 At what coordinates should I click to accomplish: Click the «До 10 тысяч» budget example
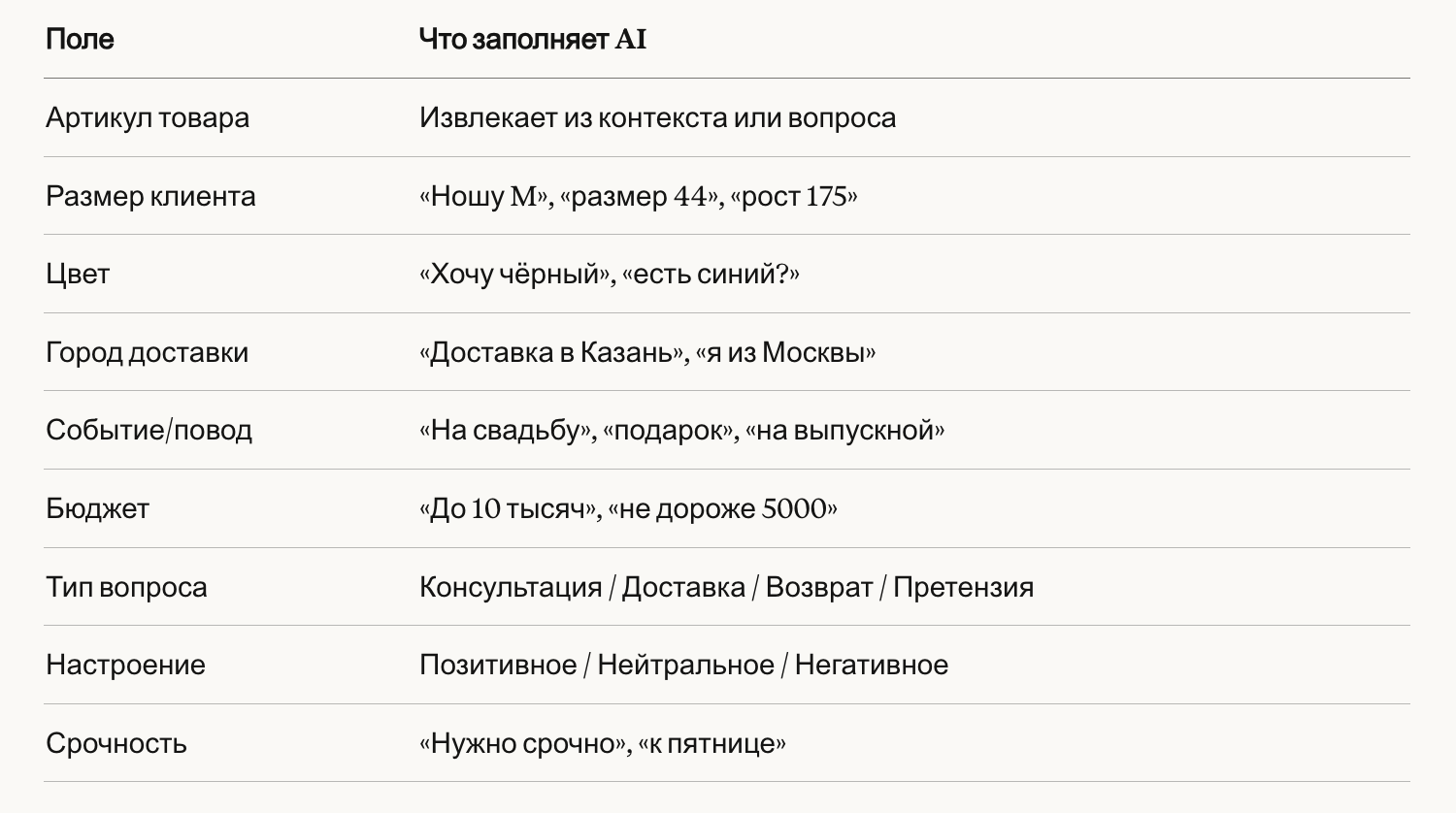tap(511, 509)
